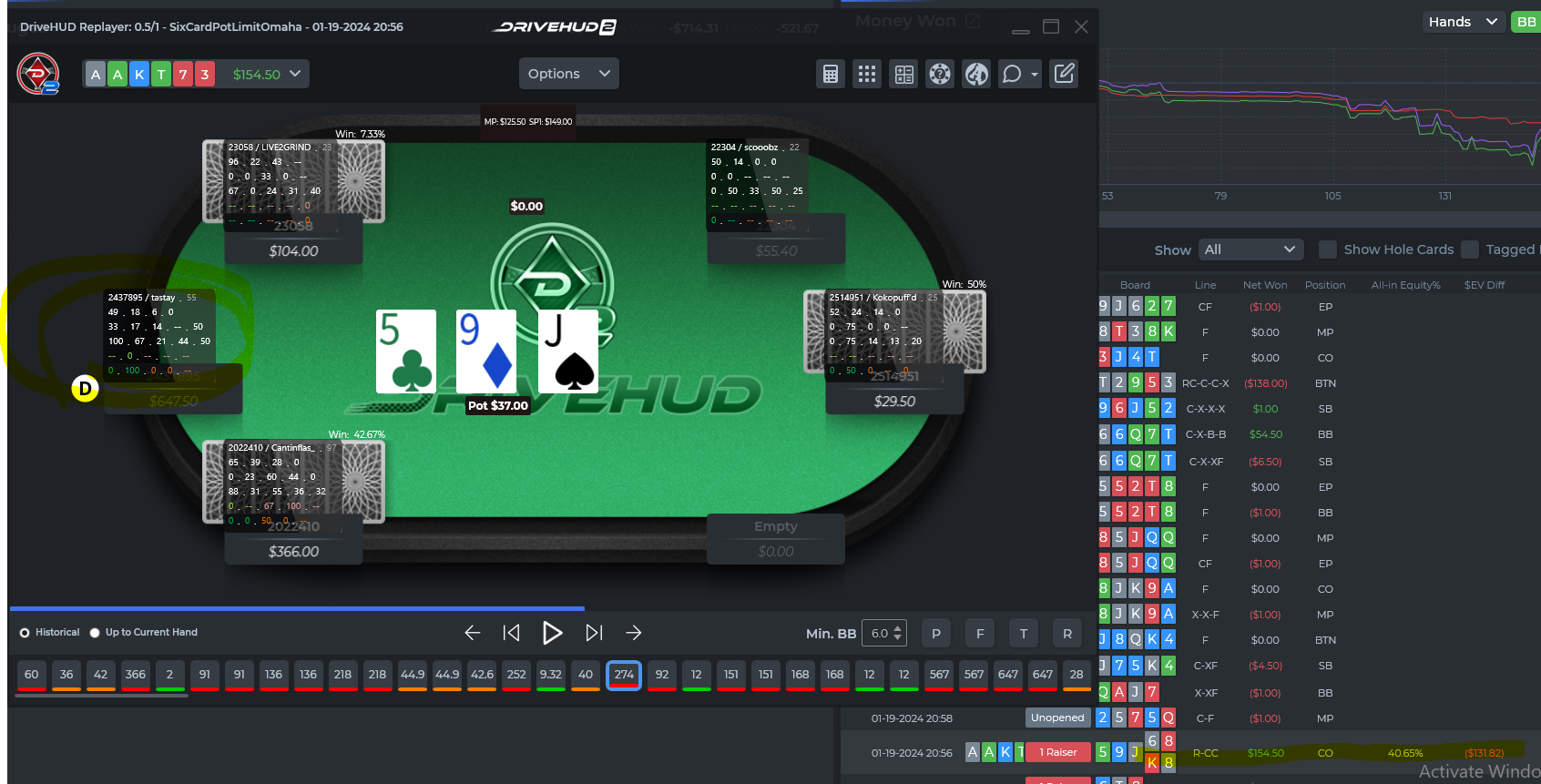Enable the Show Hole Cards checkbox
1541x784 pixels.
(1328, 249)
